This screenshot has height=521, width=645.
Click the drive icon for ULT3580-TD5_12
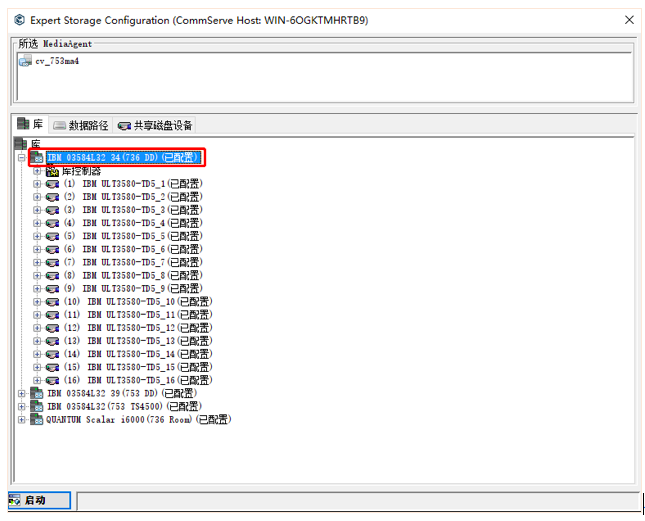coord(52,328)
